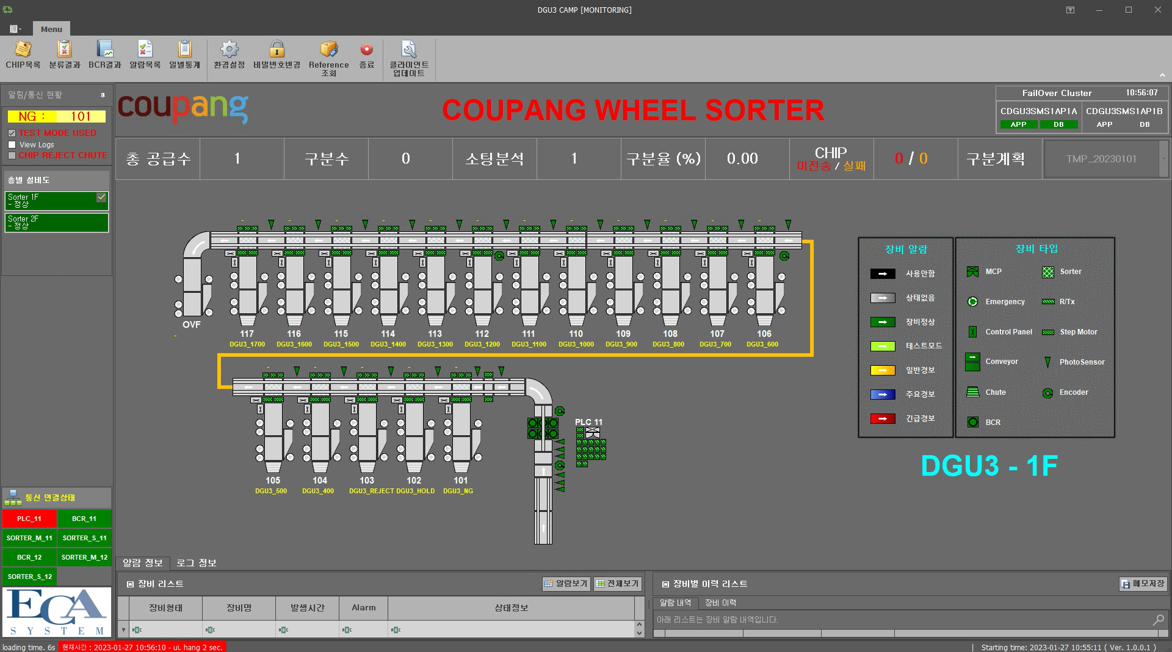Open 일별통계 daily statistics
Image resolution: width=1172 pixels, height=652 pixels.
click(x=185, y=56)
